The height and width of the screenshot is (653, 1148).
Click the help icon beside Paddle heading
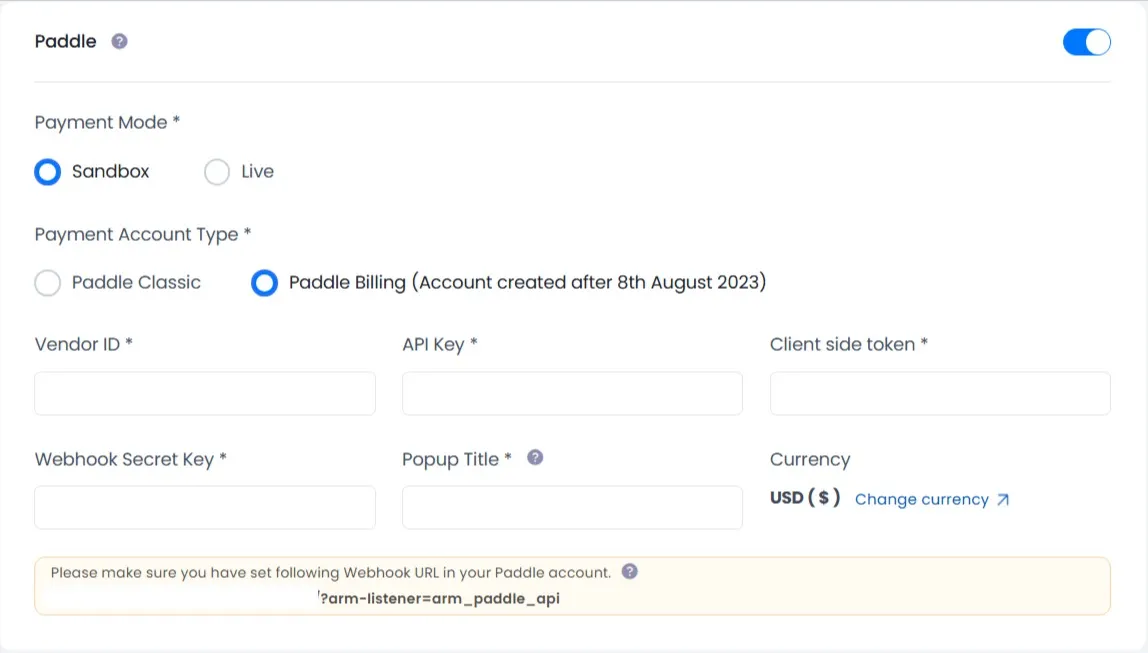[x=119, y=42]
